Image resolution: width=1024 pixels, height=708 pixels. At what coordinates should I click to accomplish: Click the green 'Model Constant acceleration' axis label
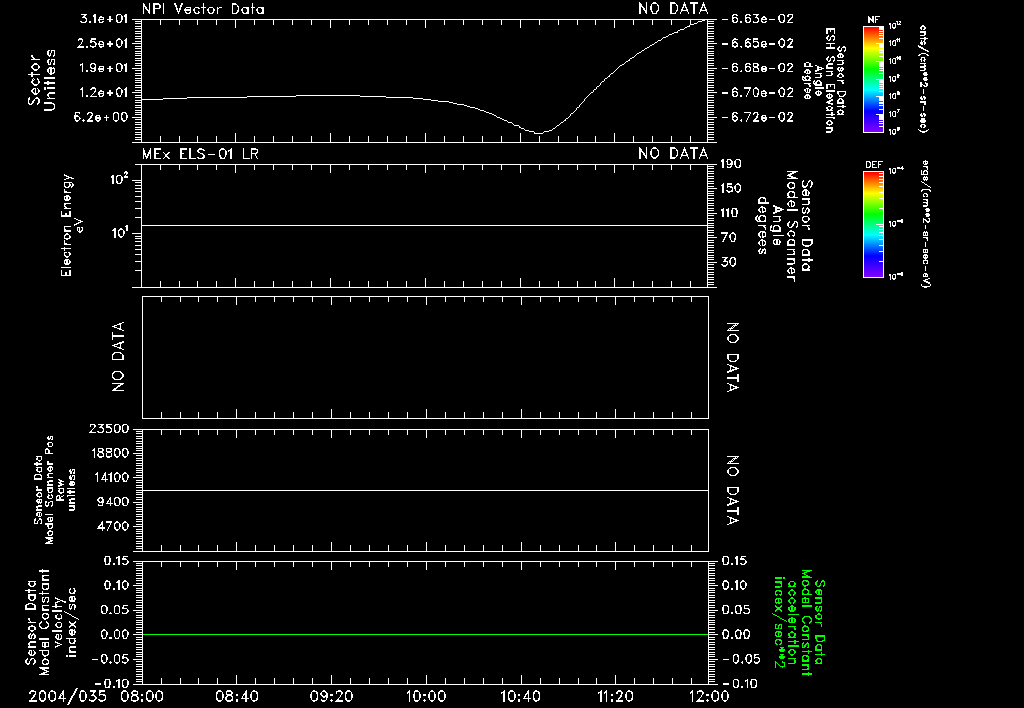(799, 622)
